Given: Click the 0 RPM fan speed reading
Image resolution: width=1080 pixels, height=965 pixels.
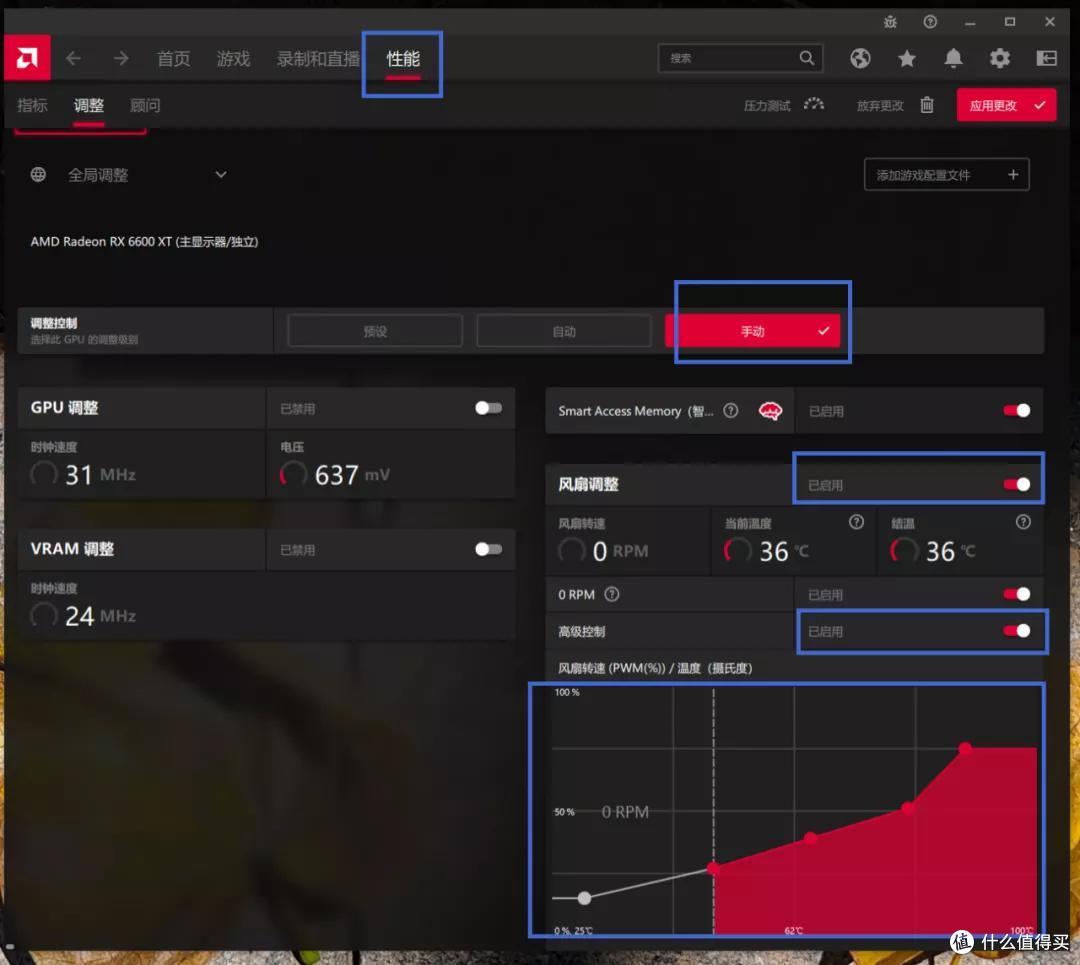Looking at the screenshot, I should (x=620, y=551).
